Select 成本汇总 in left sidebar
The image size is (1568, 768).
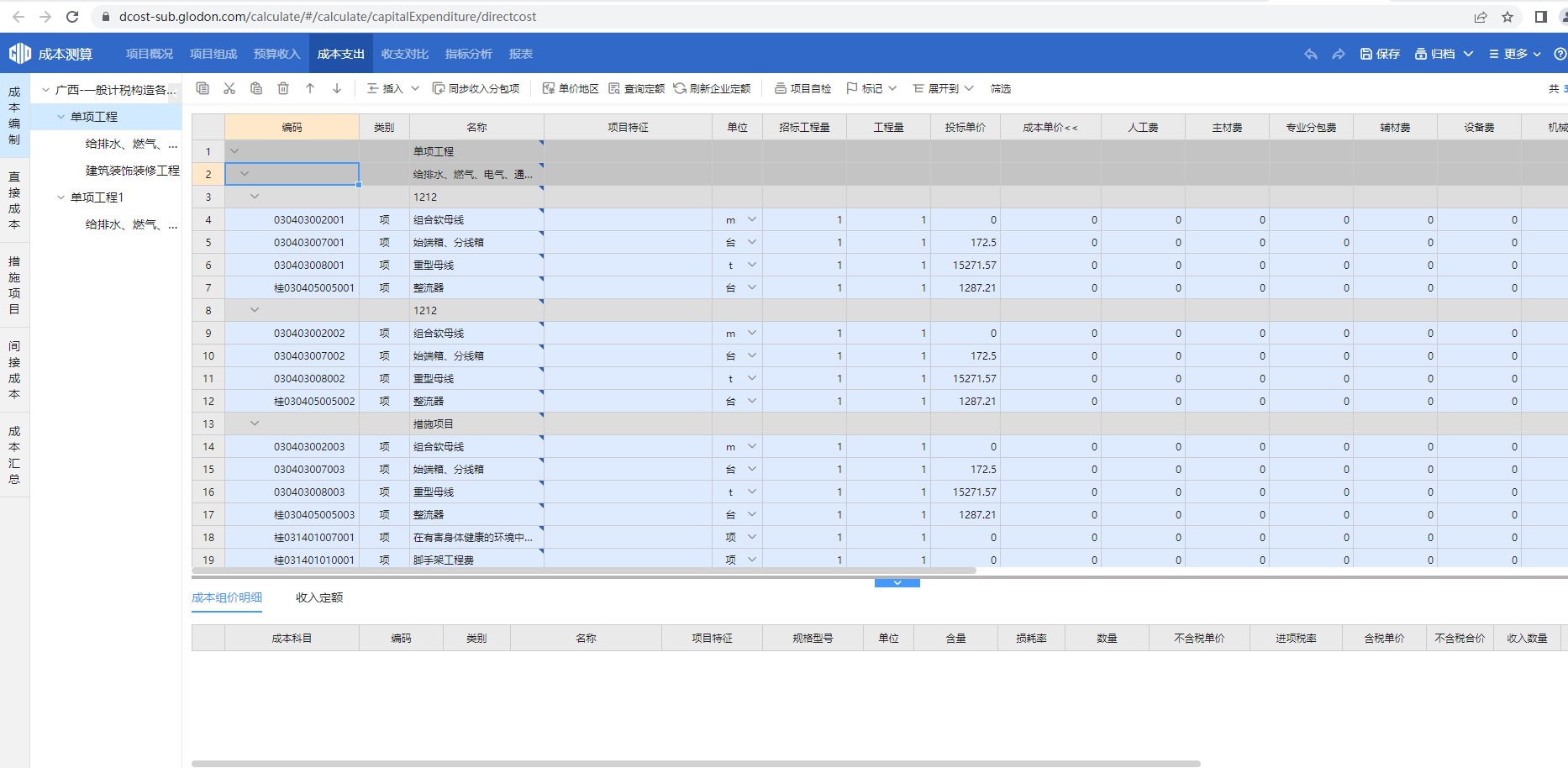click(x=14, y=455)
